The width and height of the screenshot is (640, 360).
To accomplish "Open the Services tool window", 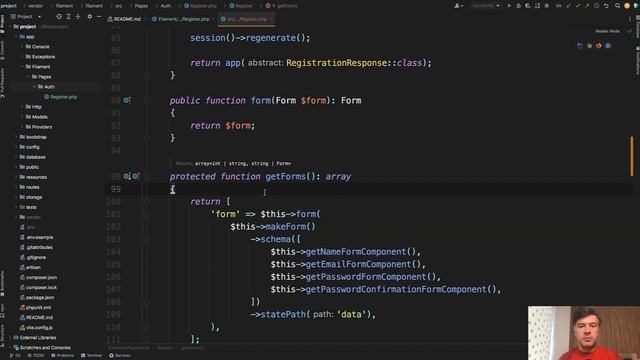I will pyautogui.click(x=120, y=356).
